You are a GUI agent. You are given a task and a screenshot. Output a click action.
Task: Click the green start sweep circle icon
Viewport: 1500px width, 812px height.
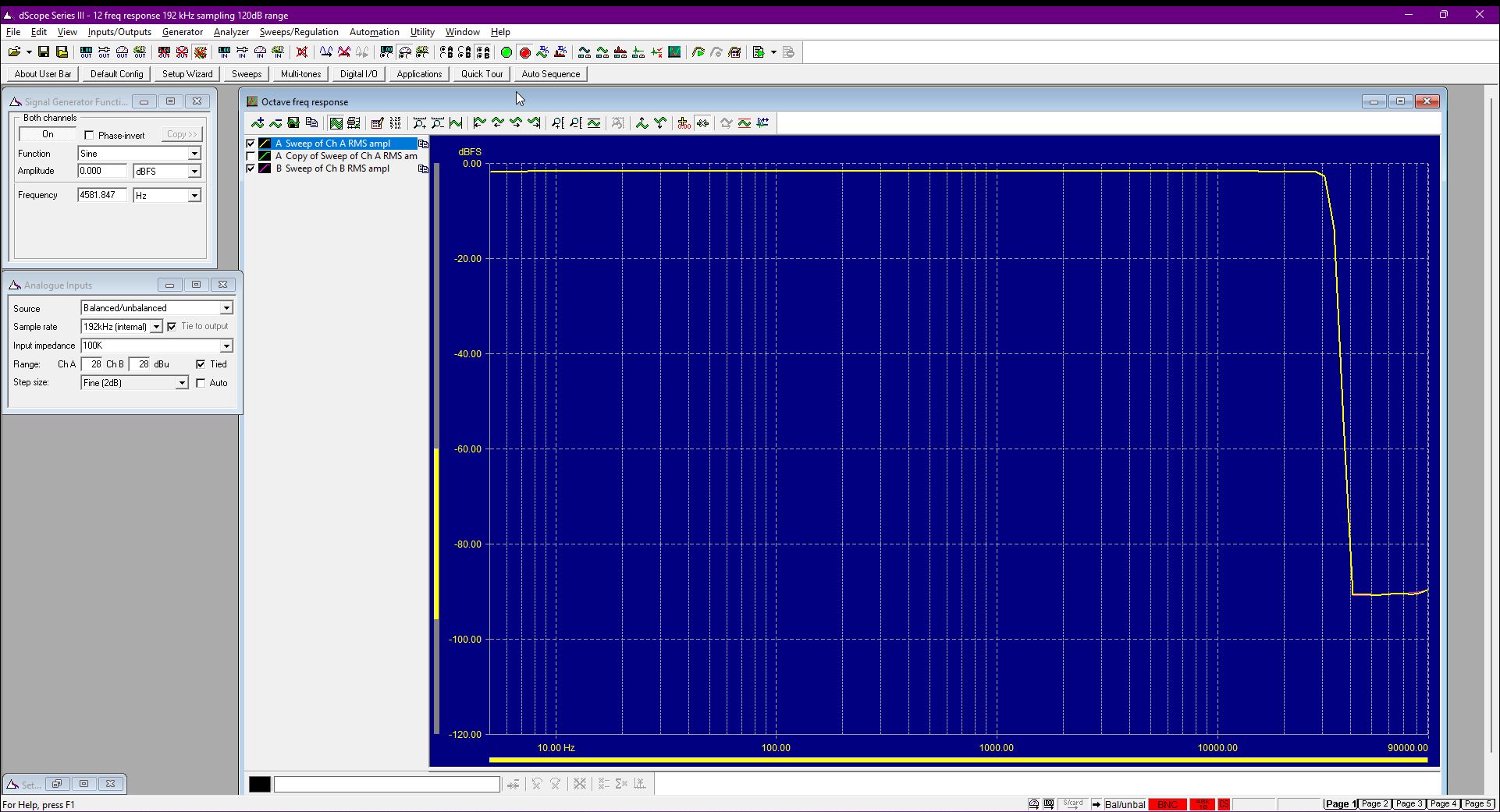pos(506,52)
